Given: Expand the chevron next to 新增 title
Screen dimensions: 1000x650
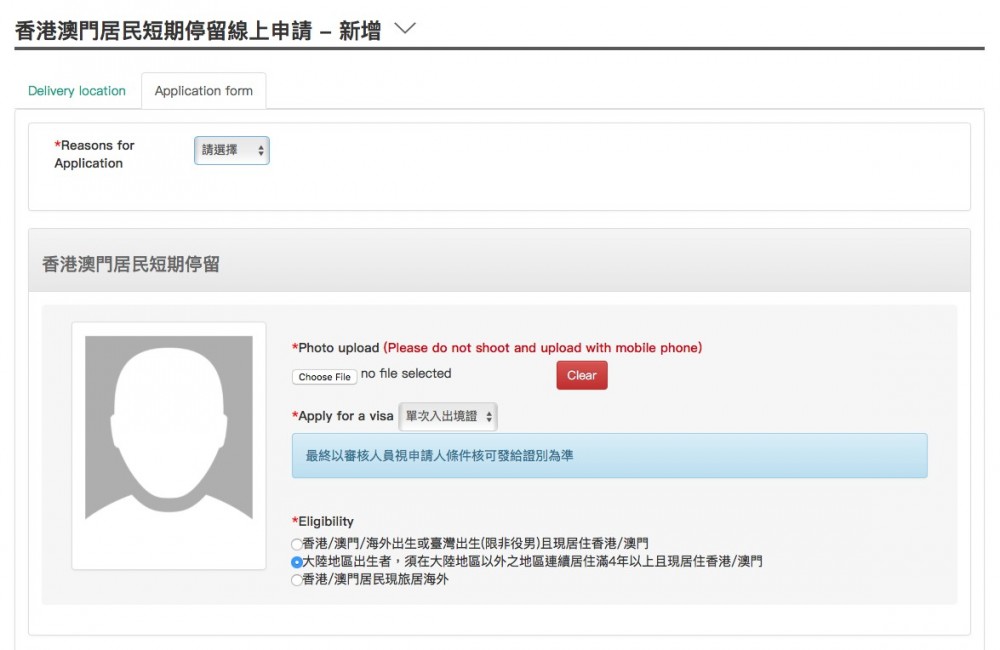Looking at the screenshot, I should click(404, 30).
